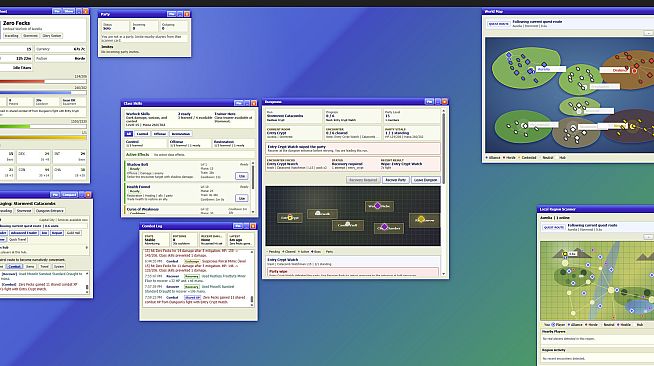654x366 pixels.
Task: Click the red health bar on character sheet
Action: [x=43, y=82]
